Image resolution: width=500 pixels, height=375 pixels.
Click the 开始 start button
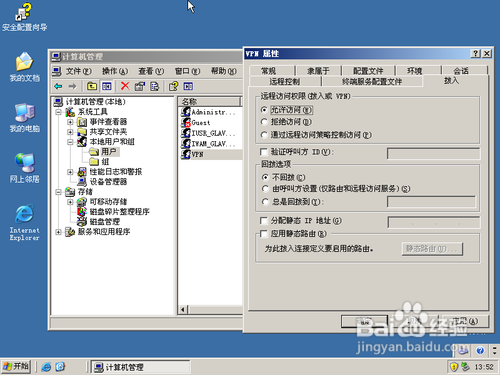point(16,367)
